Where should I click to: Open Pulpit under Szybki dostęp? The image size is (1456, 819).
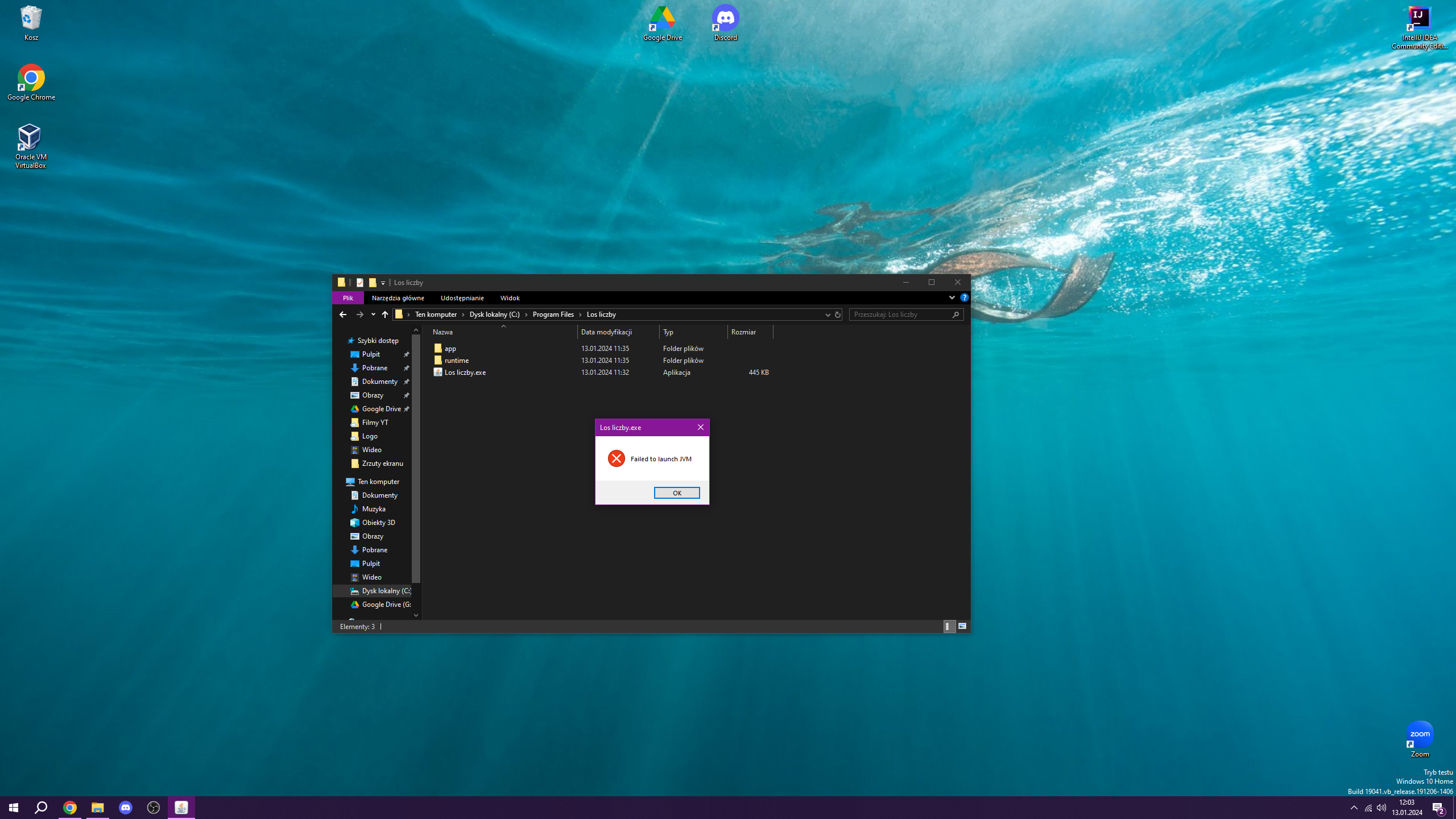coord(371,354)
